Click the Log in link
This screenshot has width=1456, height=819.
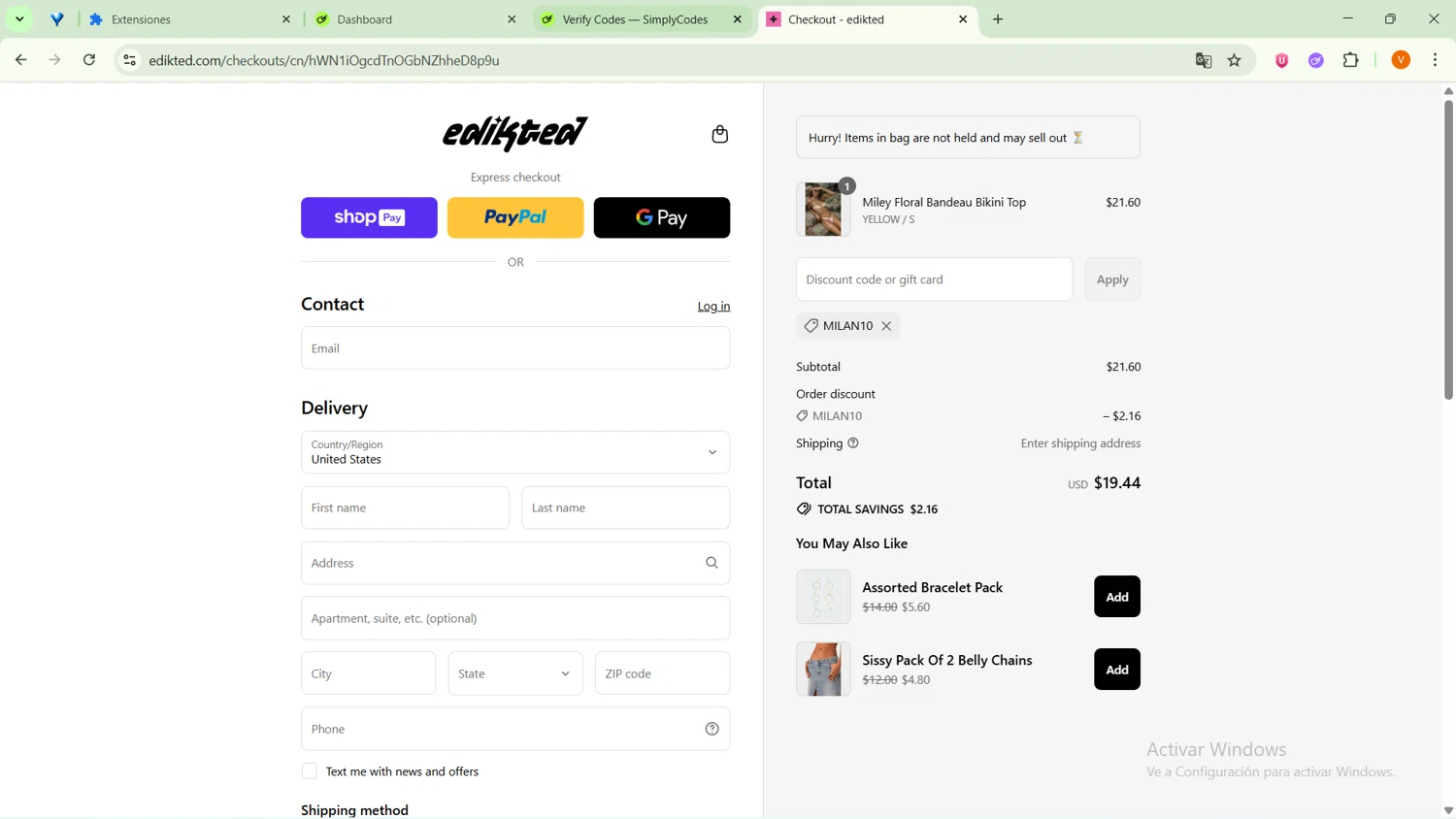point(713,307)
